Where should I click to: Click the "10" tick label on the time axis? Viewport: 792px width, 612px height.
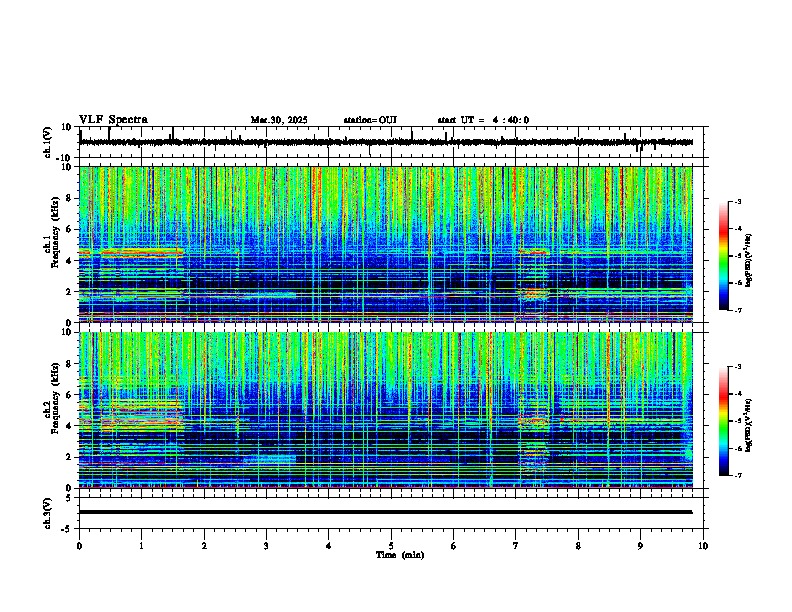(703, 546)
